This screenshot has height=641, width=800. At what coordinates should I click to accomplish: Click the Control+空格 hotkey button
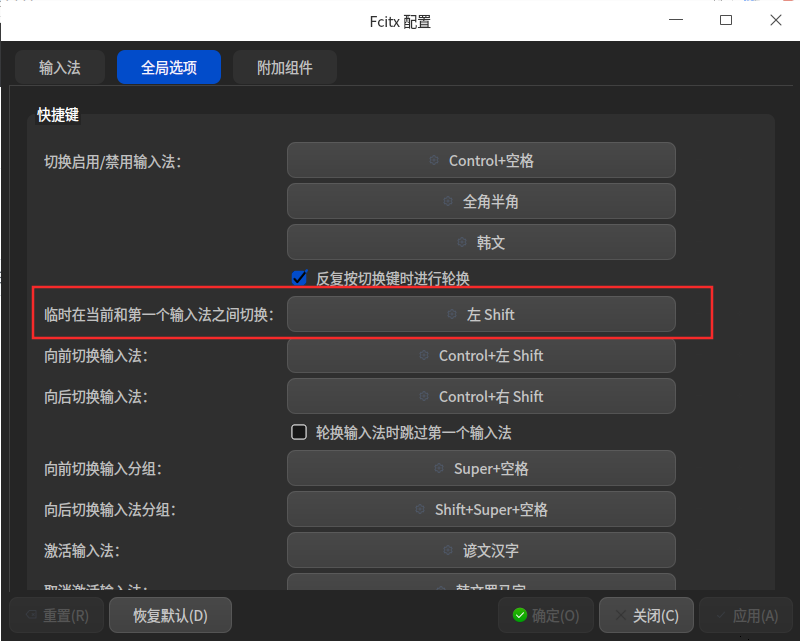pyautogui.click(x=481, y=161)
